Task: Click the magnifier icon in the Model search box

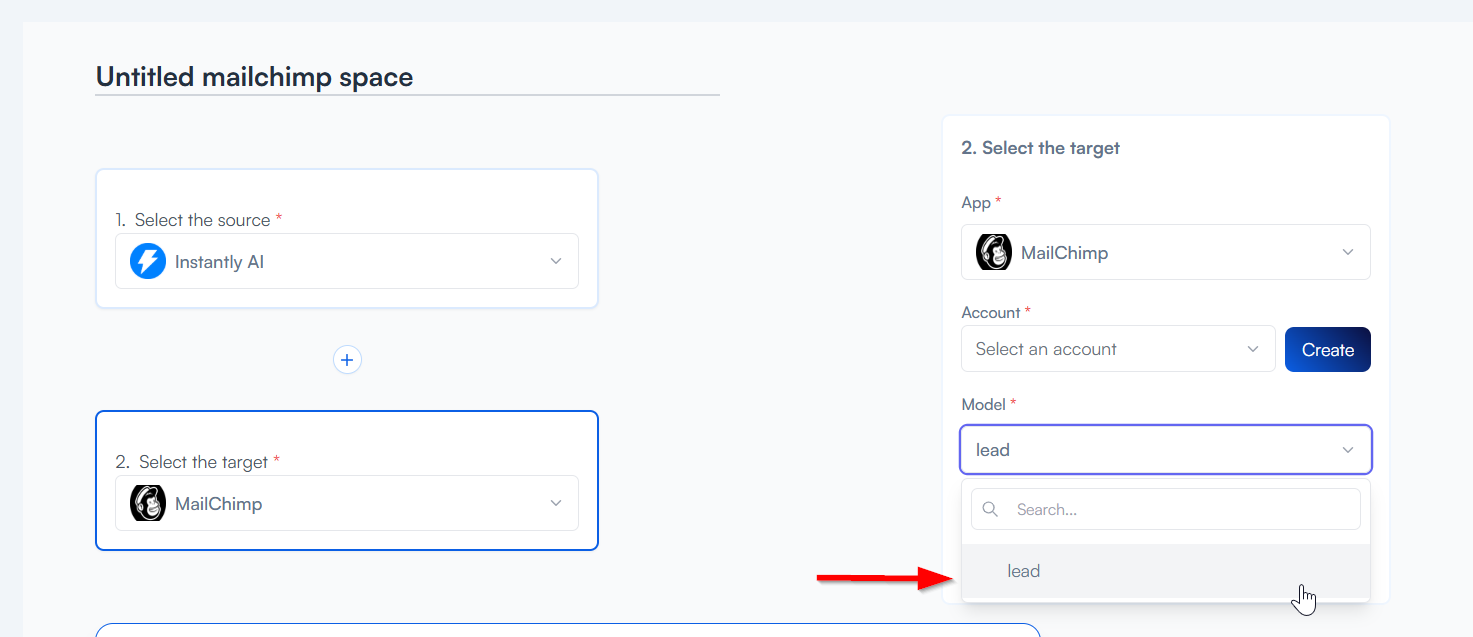Action: [x=991, y=510]
